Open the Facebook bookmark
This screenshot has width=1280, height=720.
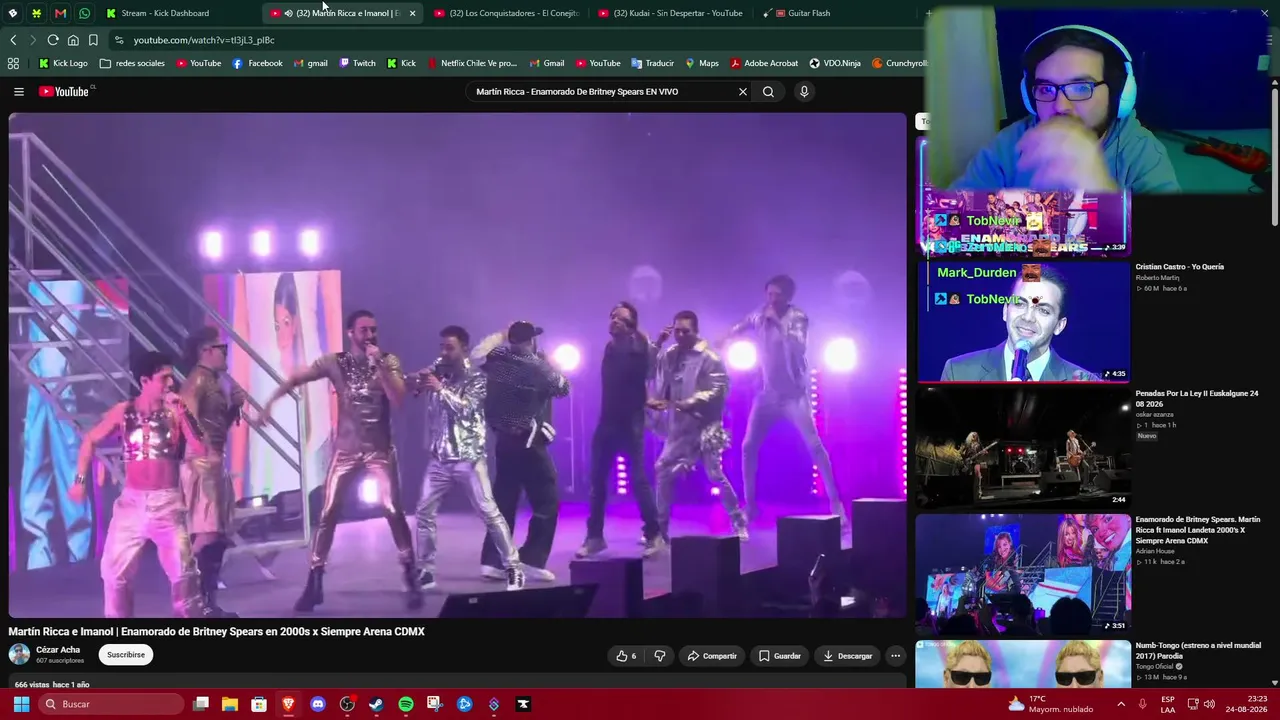pos(257,63)
